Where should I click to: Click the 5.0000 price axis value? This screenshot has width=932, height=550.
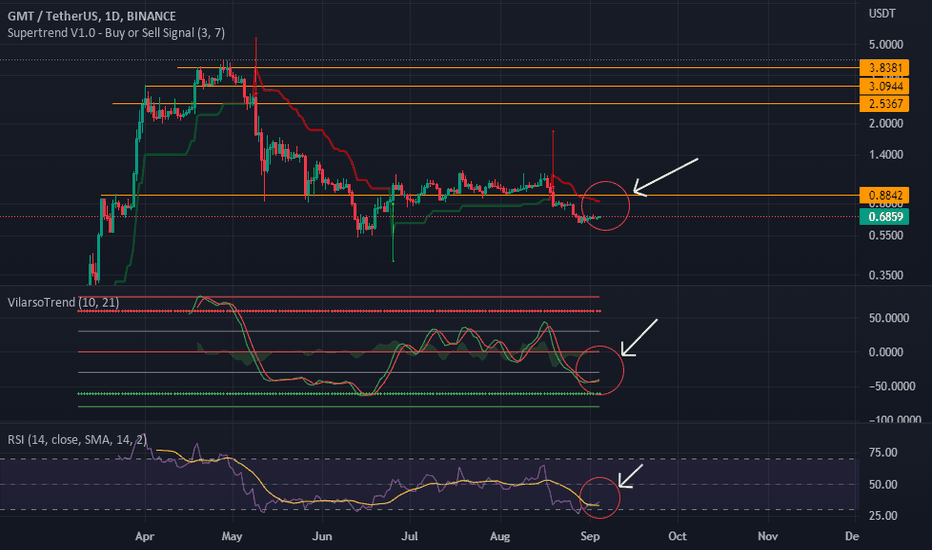click(886, 45)
